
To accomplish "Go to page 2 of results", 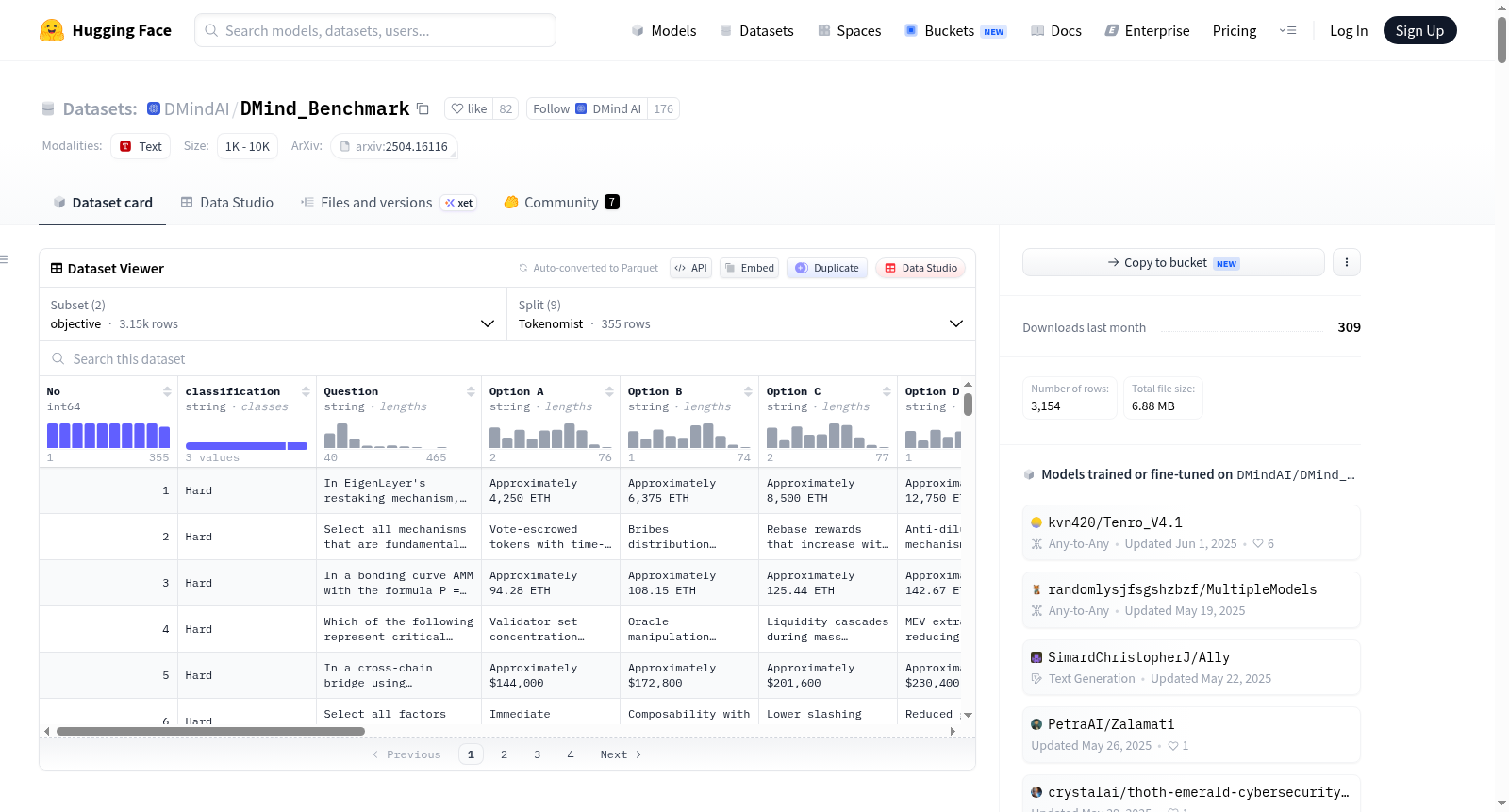I will coord(505,754).
